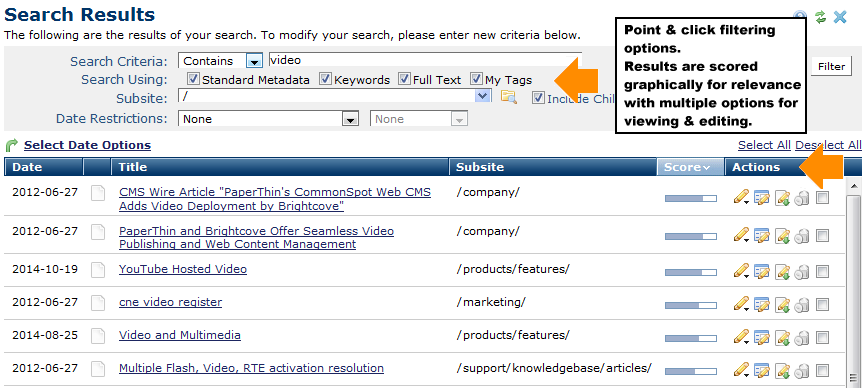The width and height of the screenshot is (867, 388).
Task: Open the subsite folder browse icon
Action: 508,98
